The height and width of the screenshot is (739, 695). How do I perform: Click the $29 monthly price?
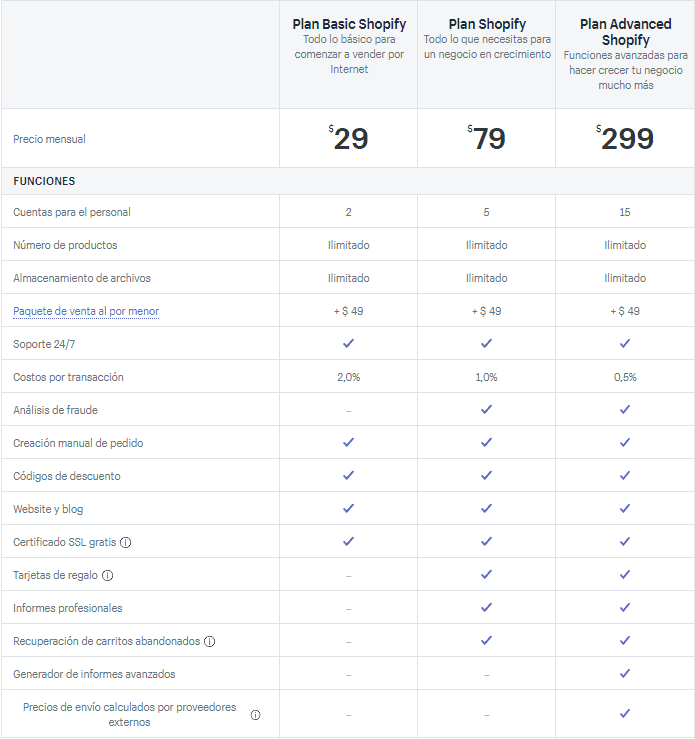click(x=348, y=139)
